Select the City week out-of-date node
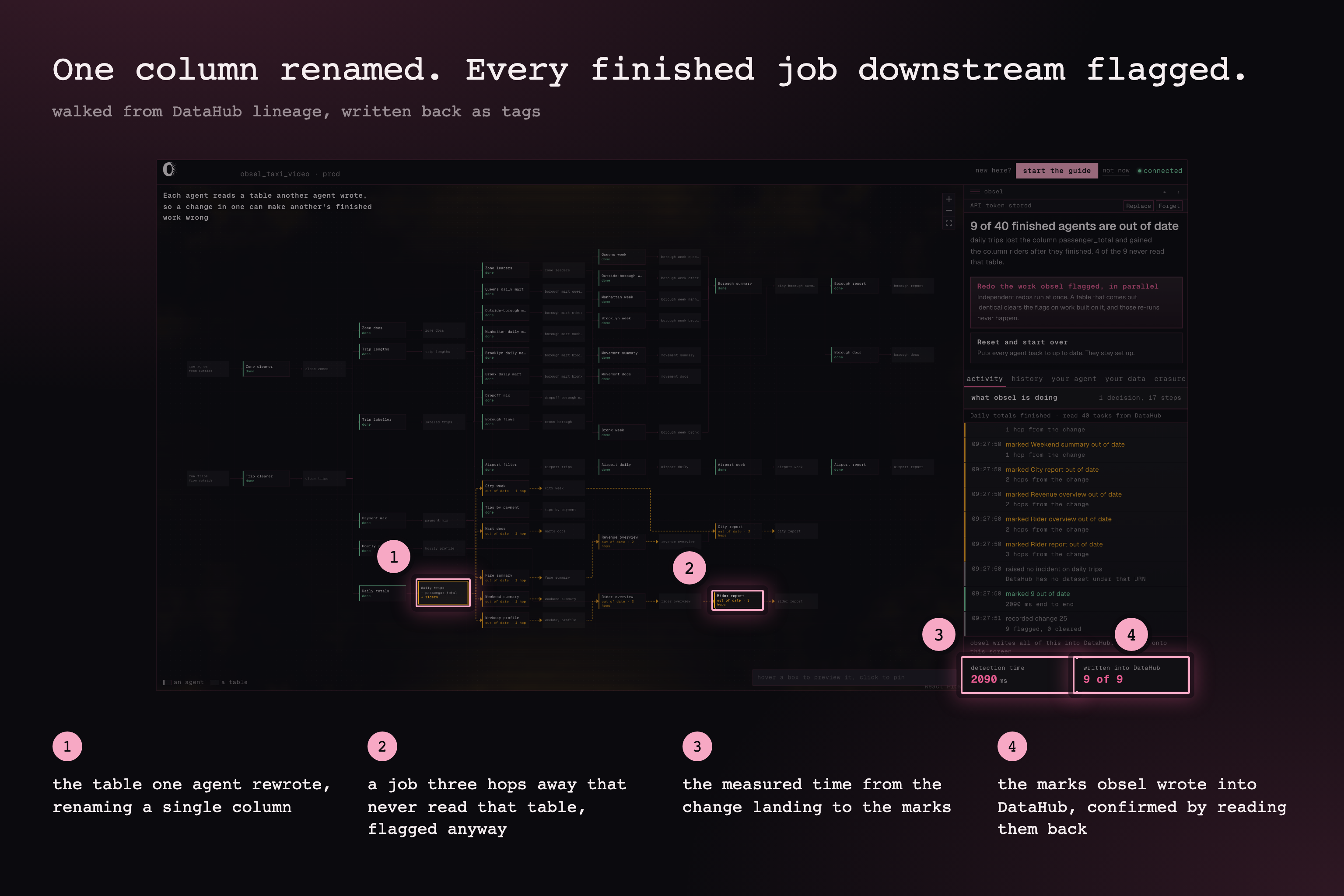Image resolution: width=1344 pixels, height=896 pixels. tap(506, 488)
